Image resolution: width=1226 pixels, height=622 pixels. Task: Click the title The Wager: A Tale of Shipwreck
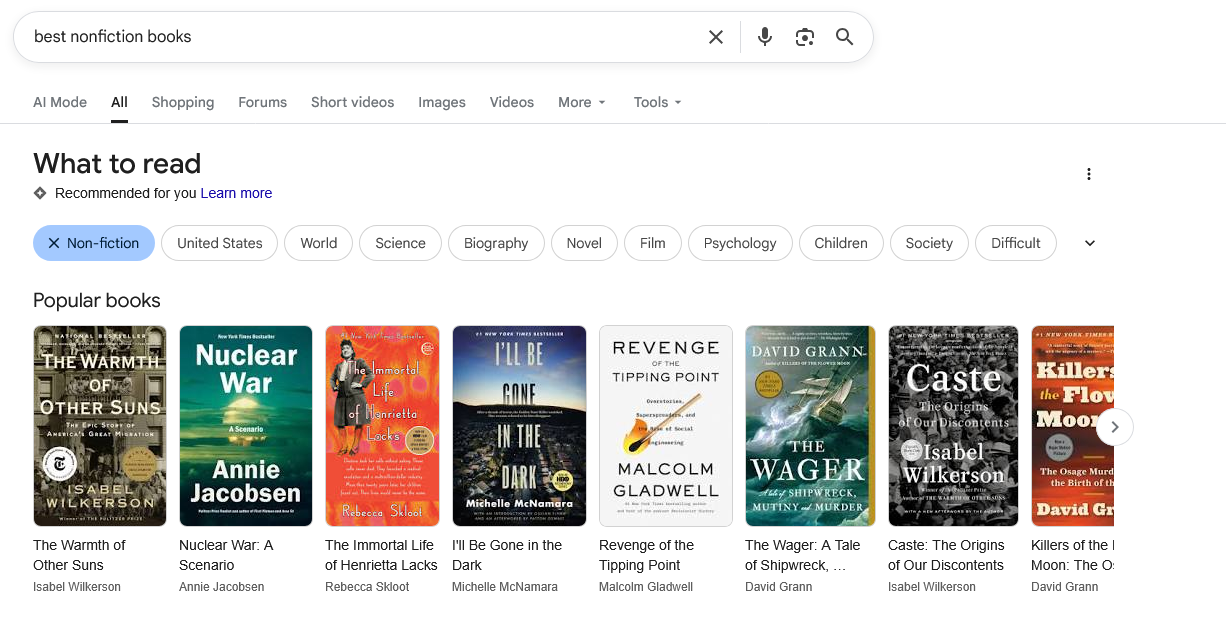pyautogui.click(x=802, y=555)
